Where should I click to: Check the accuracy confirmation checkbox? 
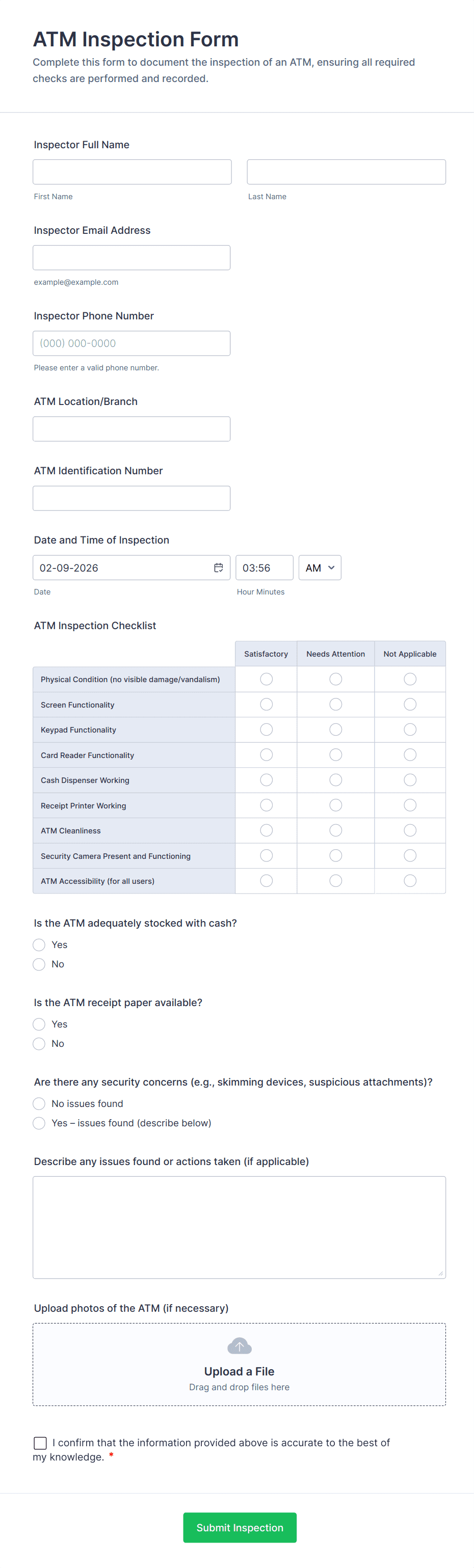40,1443
